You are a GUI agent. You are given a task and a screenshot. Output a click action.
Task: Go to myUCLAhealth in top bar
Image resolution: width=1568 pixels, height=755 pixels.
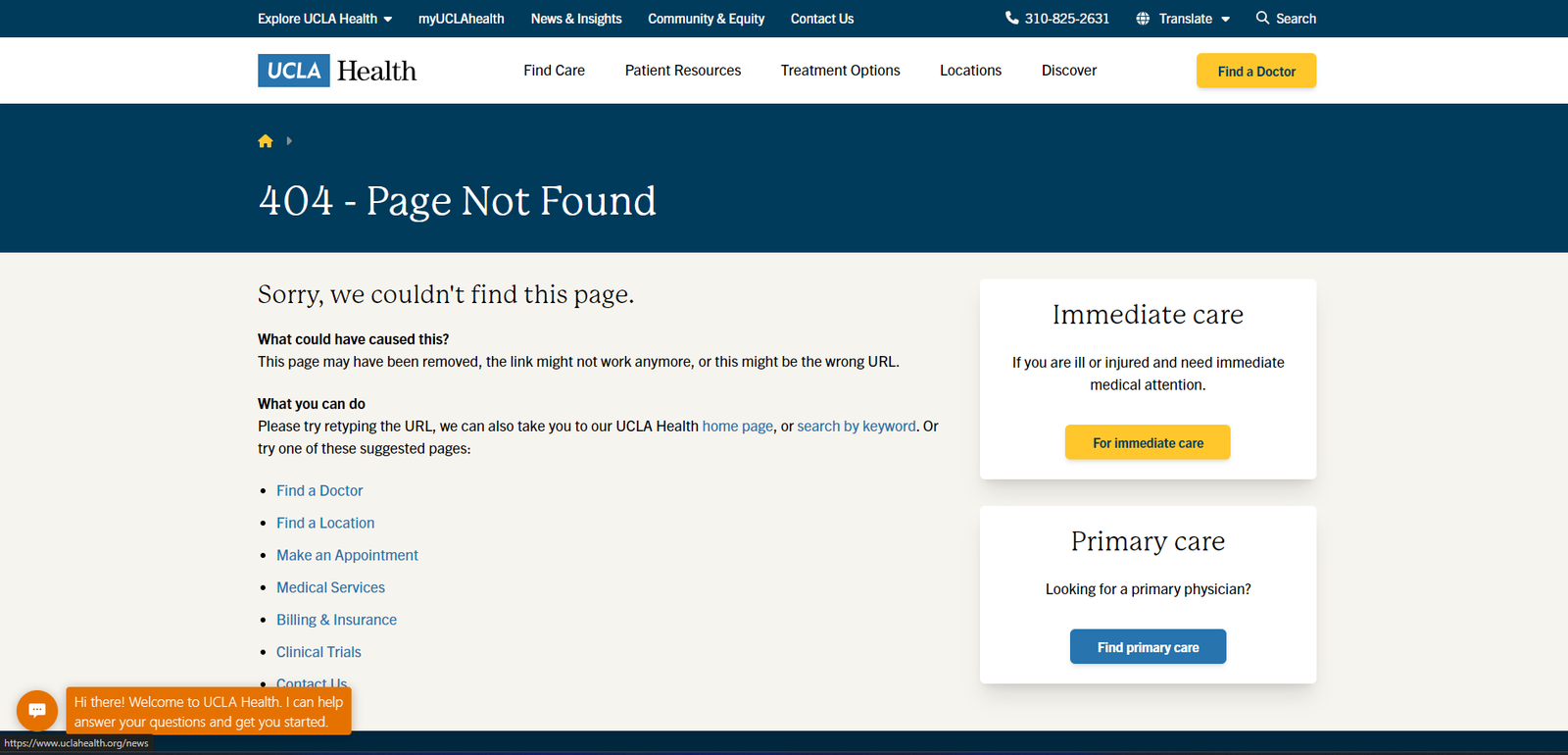tap(461, 19)
